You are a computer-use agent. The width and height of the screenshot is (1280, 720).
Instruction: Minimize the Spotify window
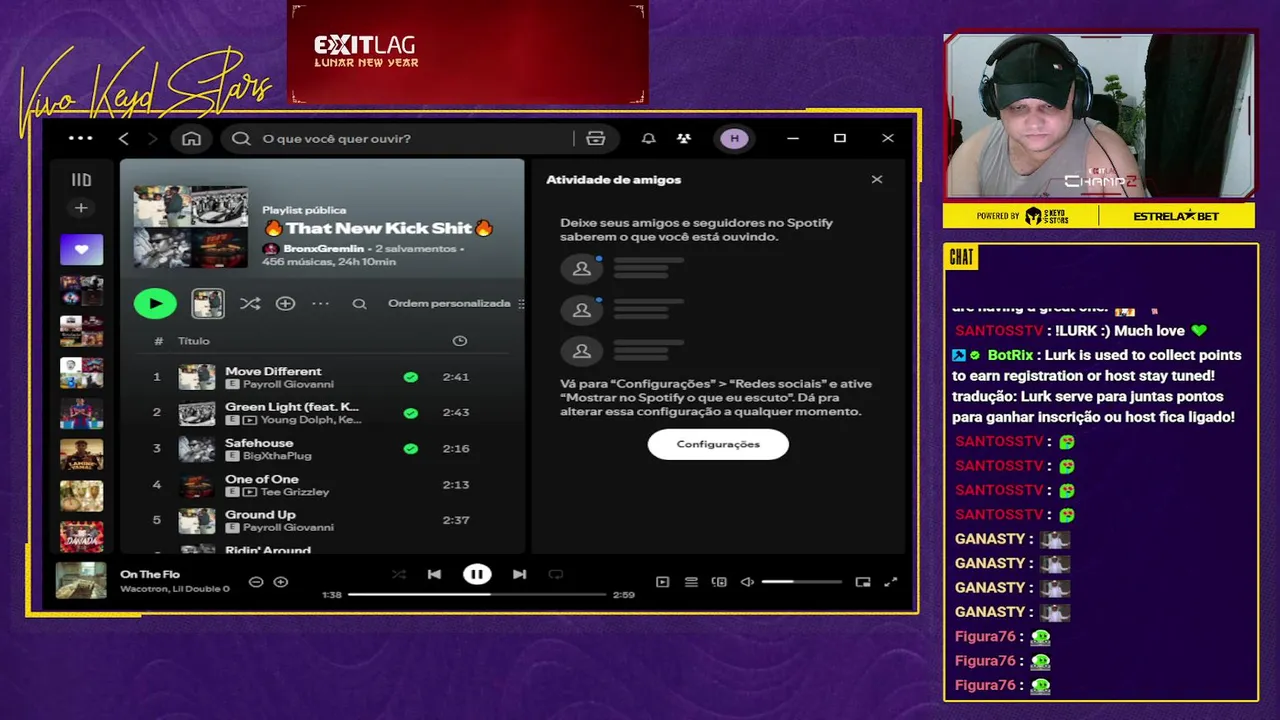tap(793, 138)
